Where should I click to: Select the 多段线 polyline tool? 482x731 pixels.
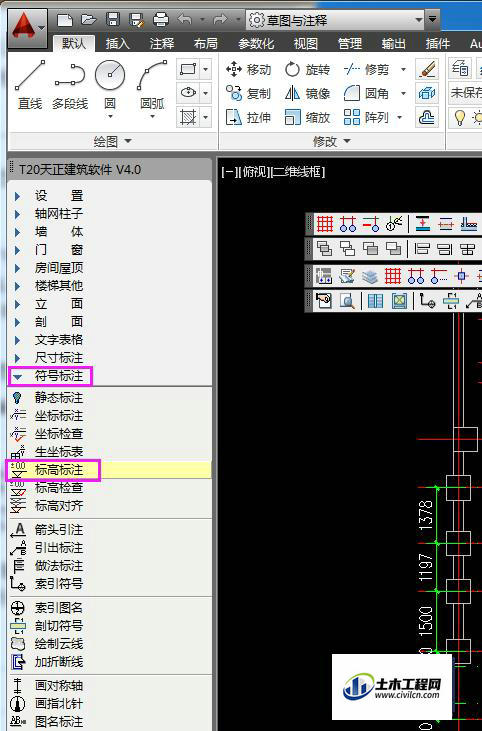point(70,85)
